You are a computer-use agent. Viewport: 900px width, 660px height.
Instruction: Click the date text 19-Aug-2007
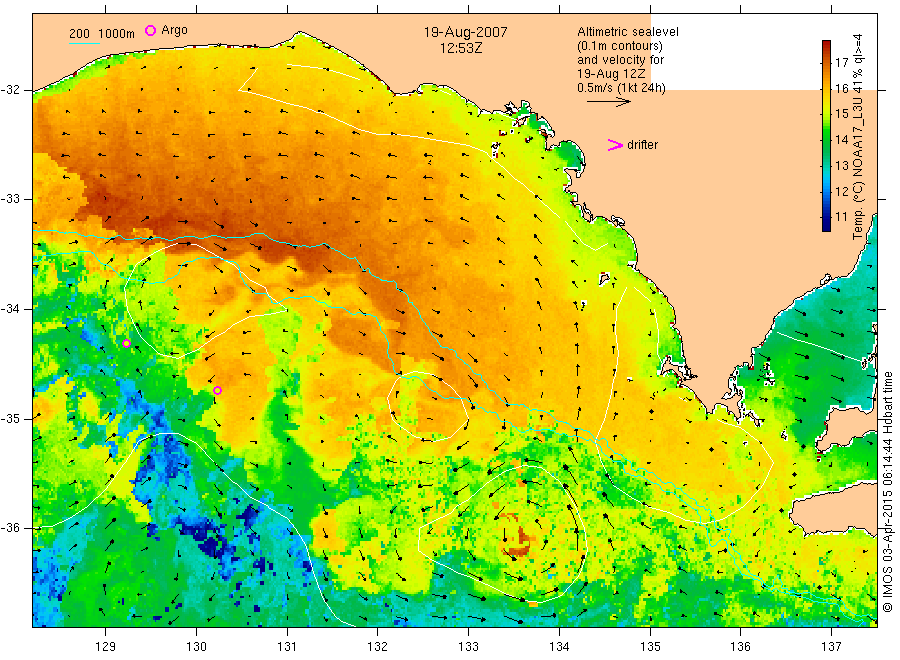(465, 32)
